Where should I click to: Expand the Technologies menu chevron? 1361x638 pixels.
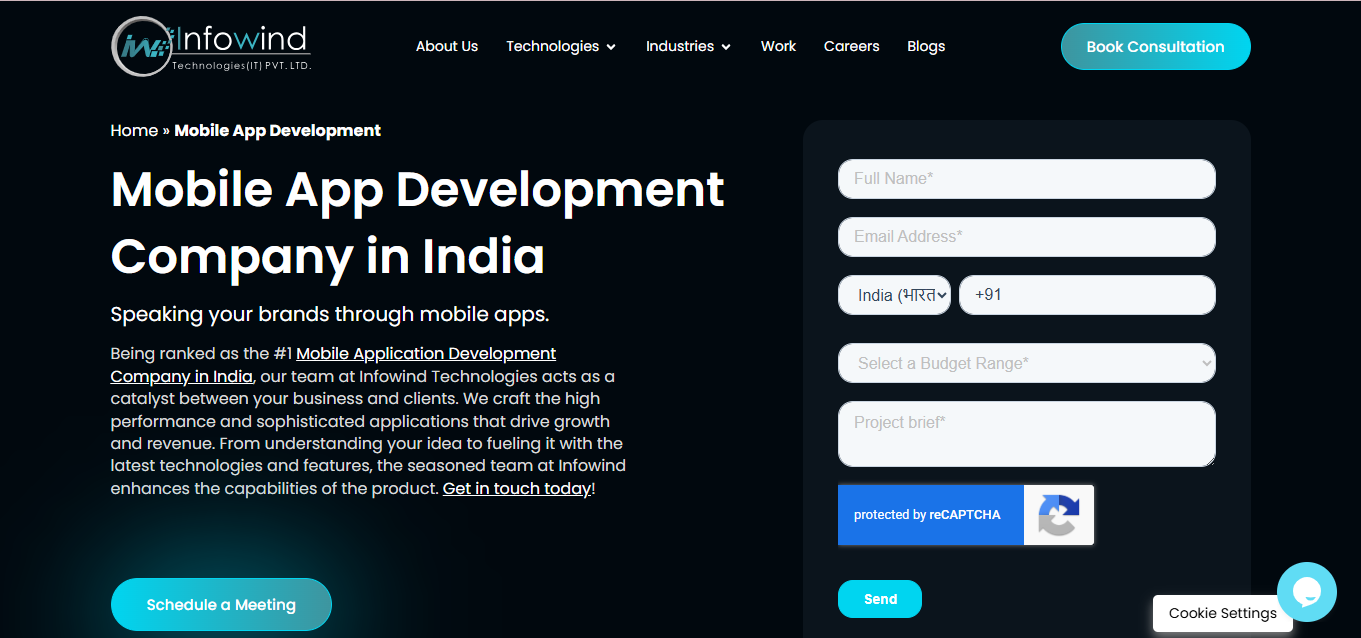pyautogui.click(x=611, y=47)
